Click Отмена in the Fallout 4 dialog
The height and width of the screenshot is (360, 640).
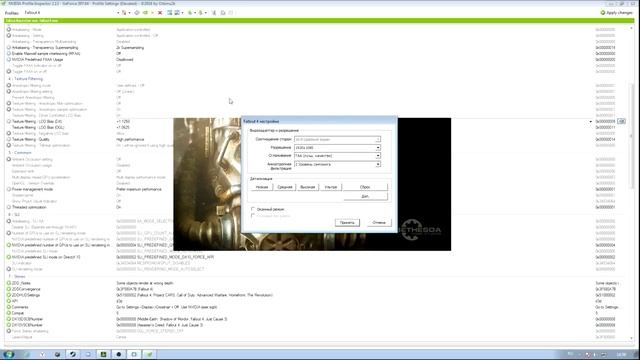click(x=379, y=222)
